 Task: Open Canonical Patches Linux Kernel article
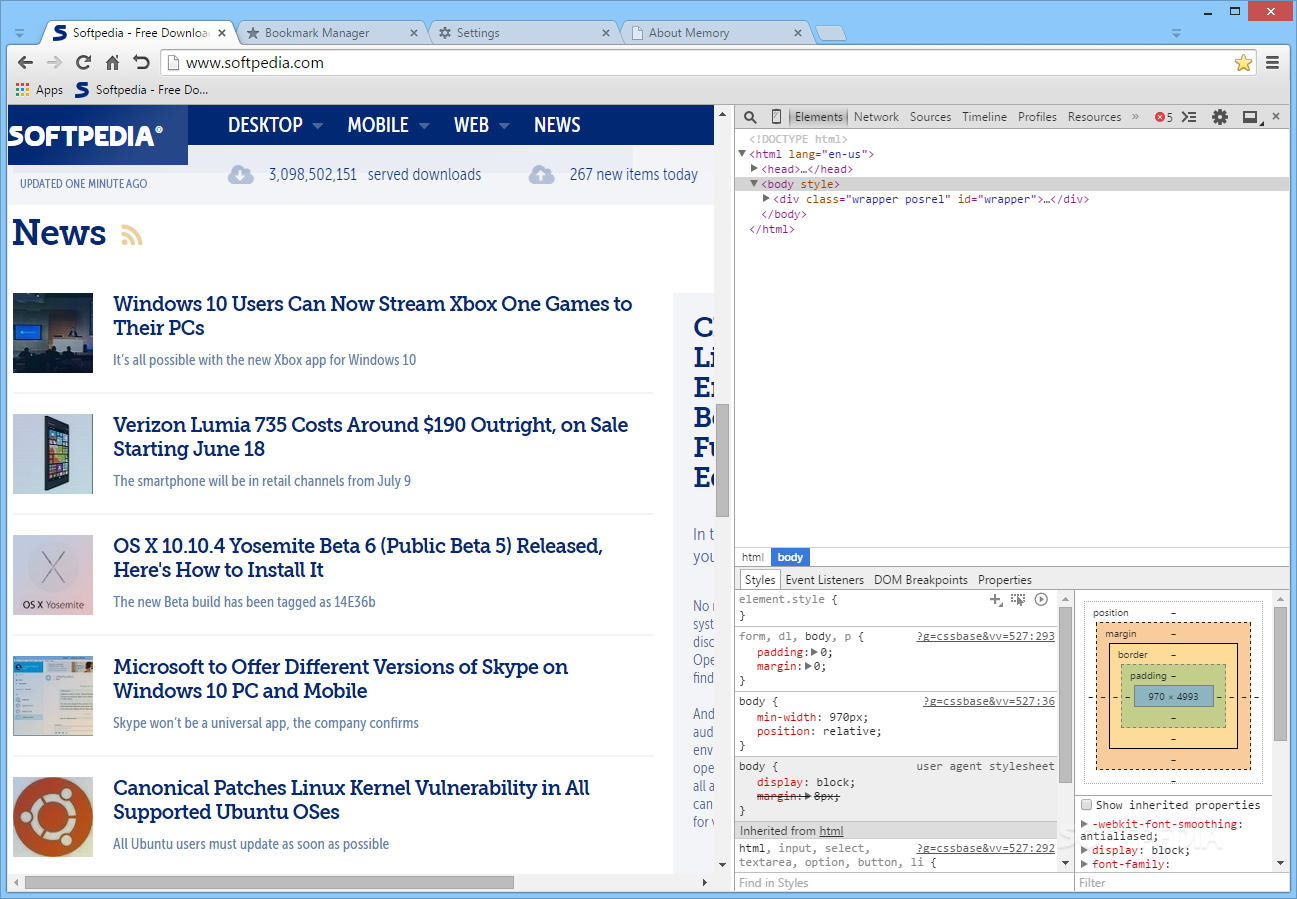pos(351,800)
